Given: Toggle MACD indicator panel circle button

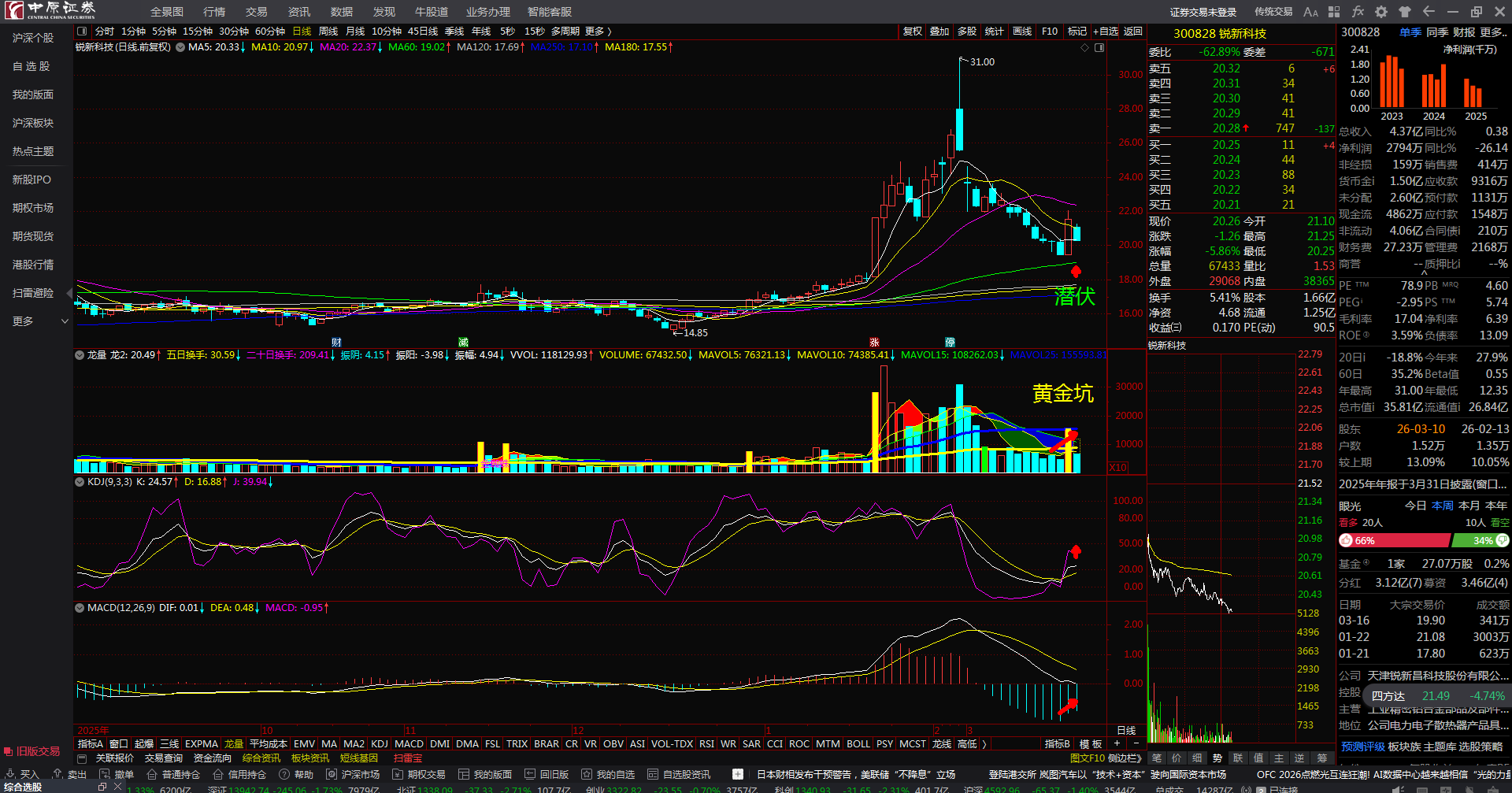Looking at the screenshot, I should [80, 607].
